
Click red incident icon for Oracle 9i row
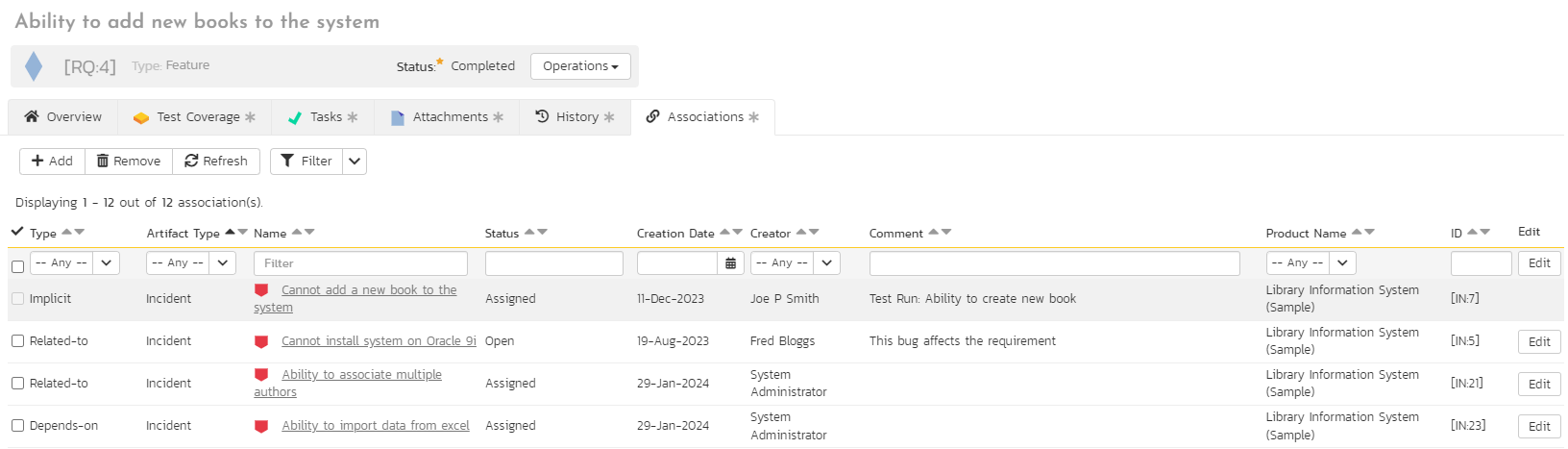(261, 341)
